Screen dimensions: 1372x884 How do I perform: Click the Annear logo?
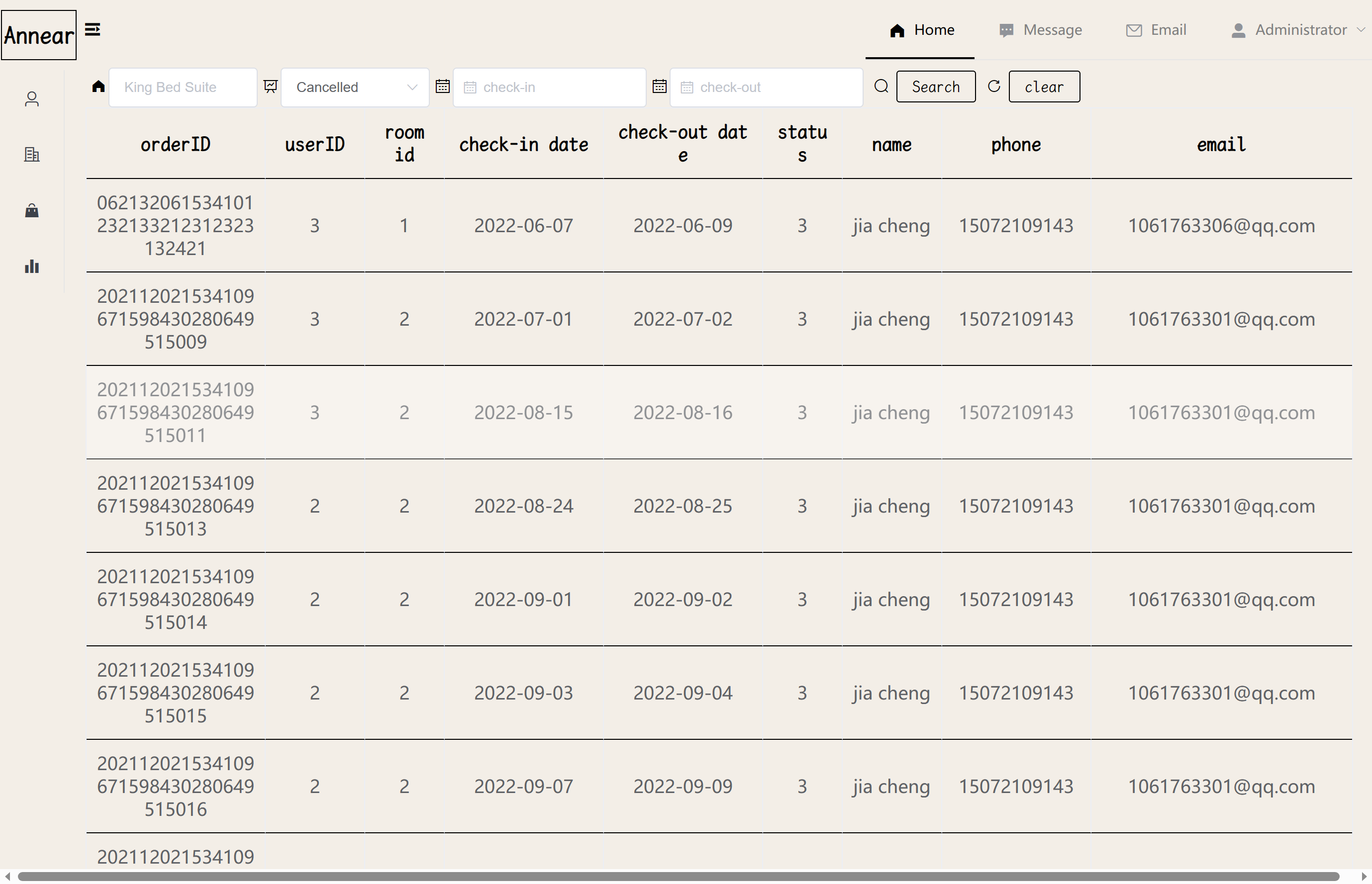click(38, 35)
